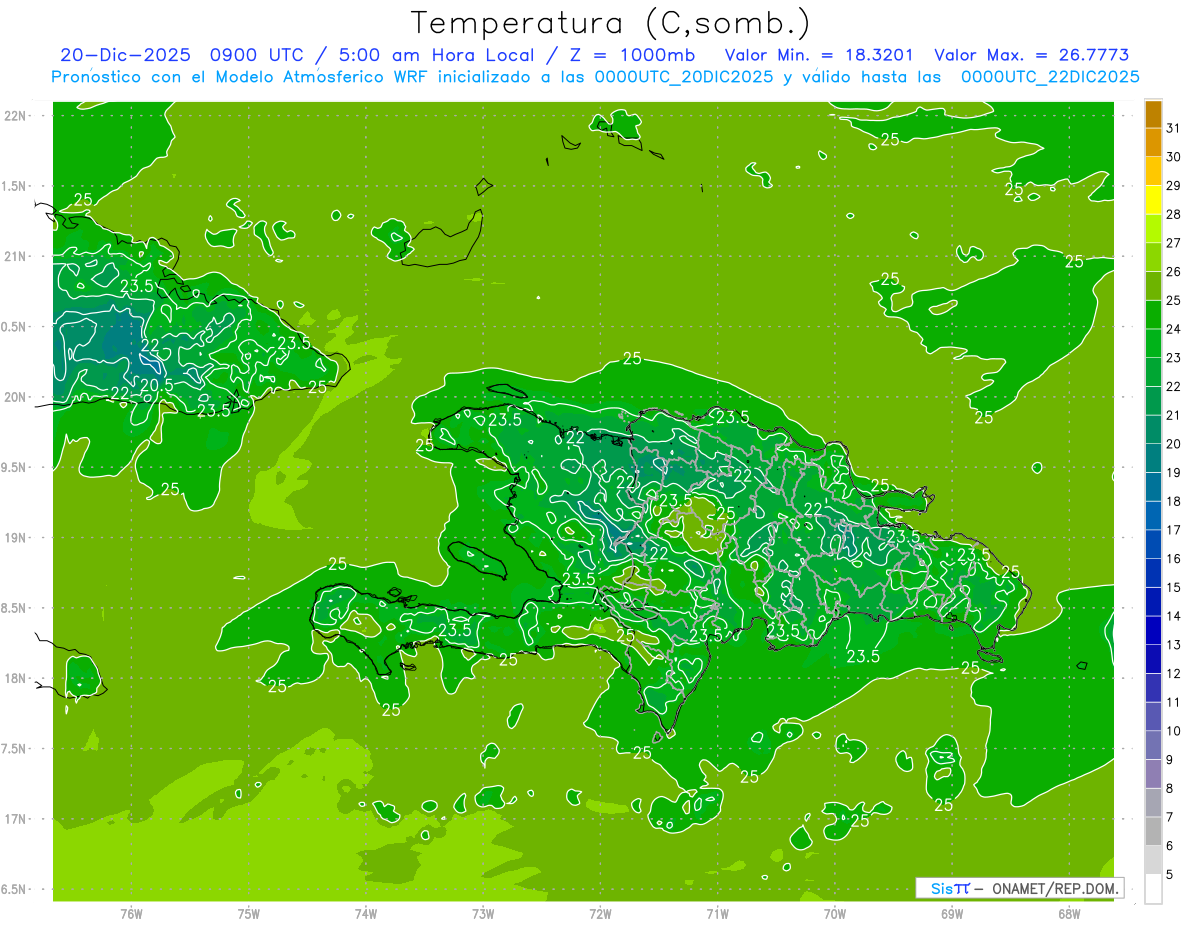Click the "74W" longitude axis label
Image resolution: width=1200 pixels, height=927 pixels.
(x=366, y=914)
